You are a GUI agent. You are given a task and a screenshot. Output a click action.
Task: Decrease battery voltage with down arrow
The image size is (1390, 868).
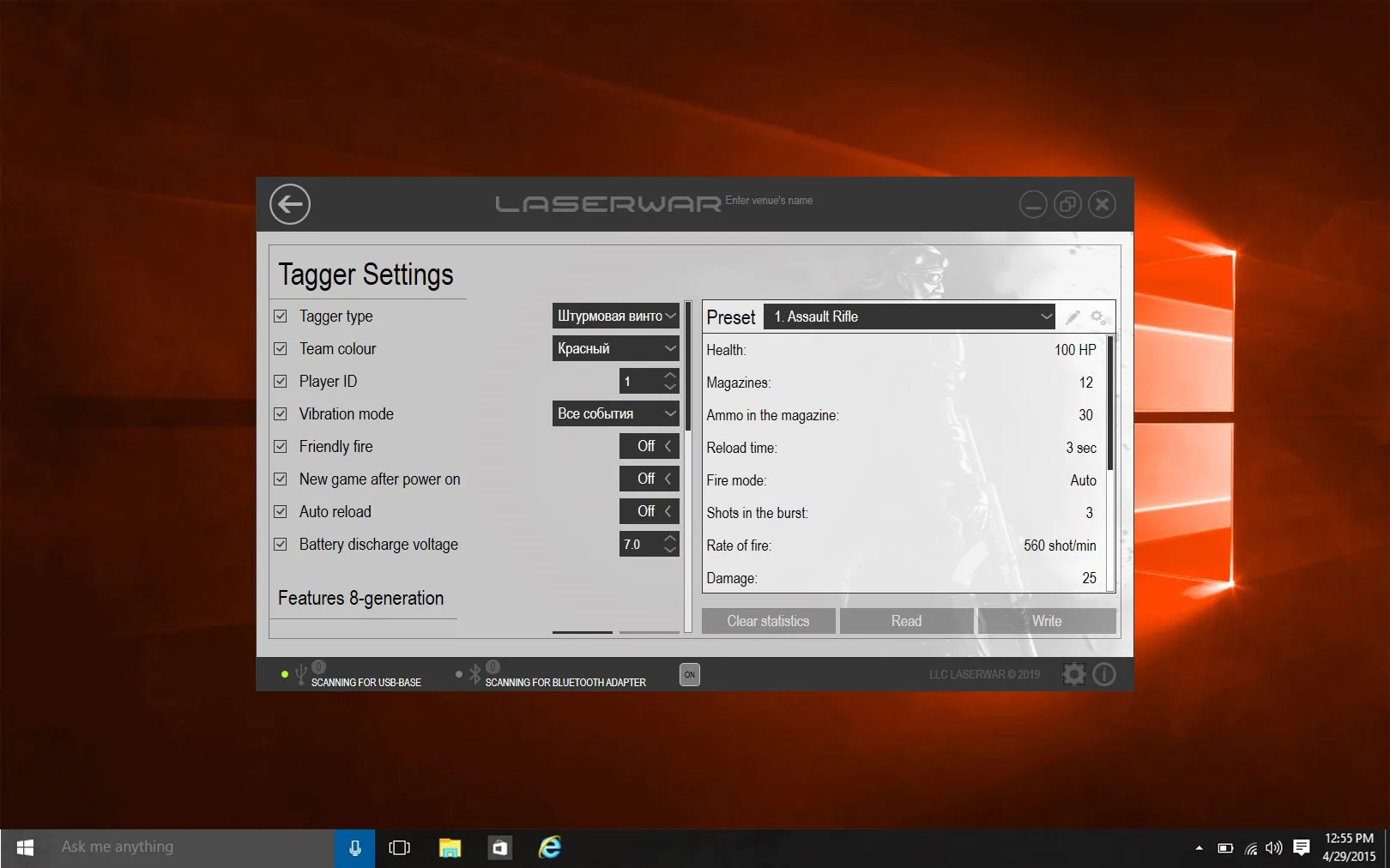coord(670,550)
